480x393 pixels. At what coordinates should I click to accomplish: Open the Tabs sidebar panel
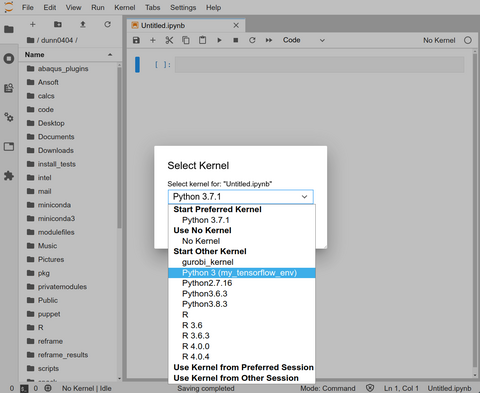pos(9,147)
